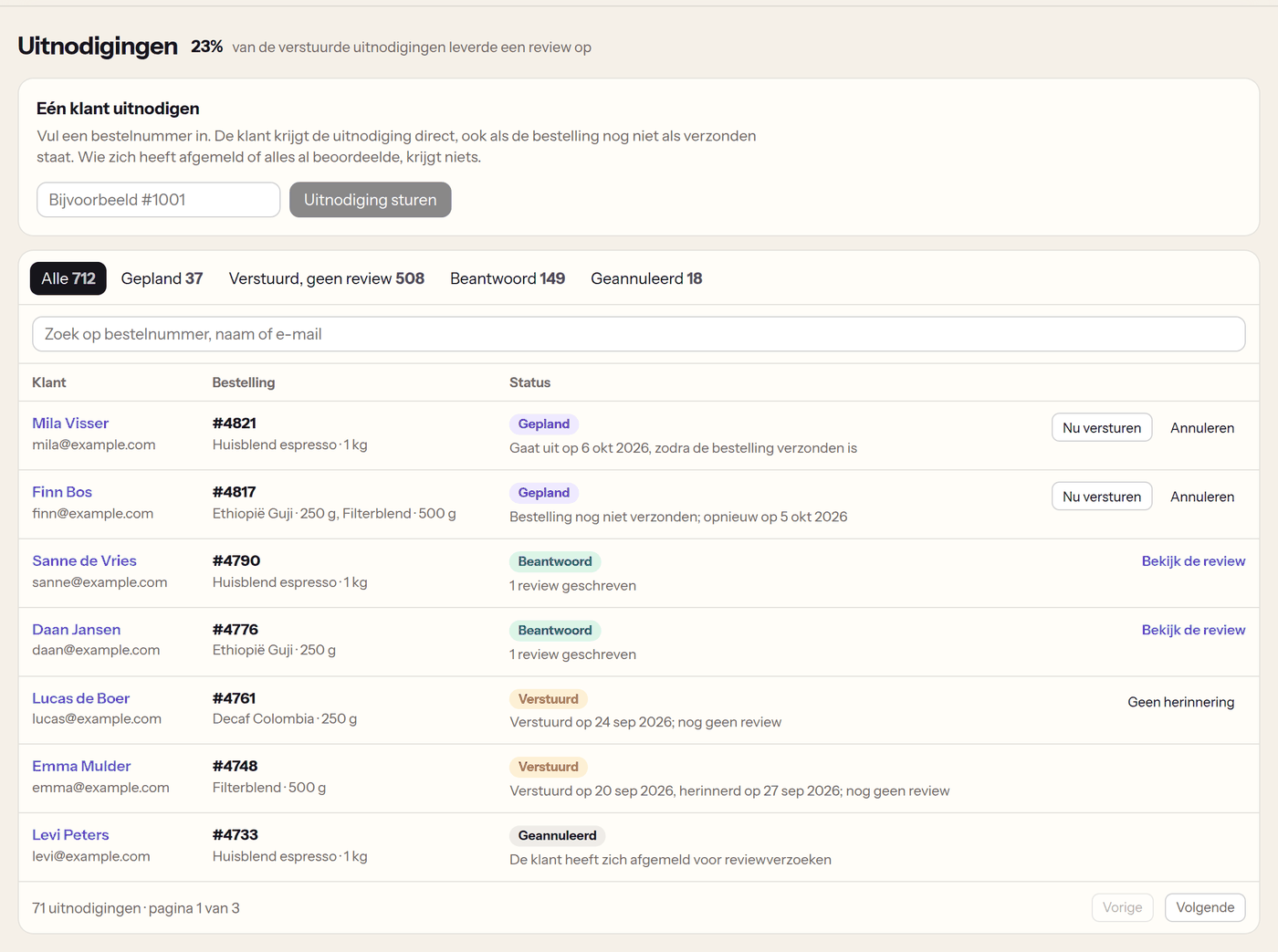Show the 'Beantwoord 149' tab
1278x952 pixels.
tap(508, 278)
